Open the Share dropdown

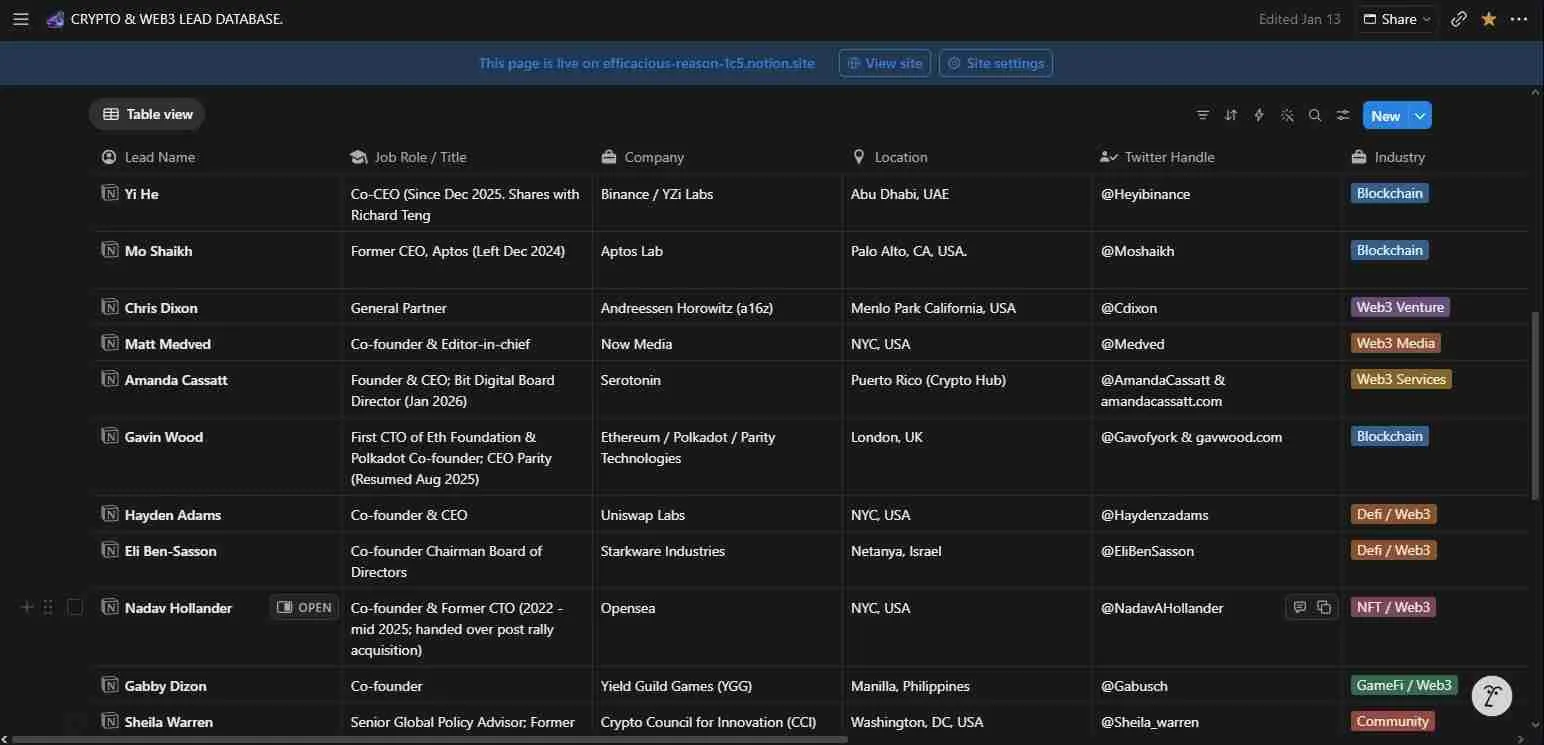coord(1397,19)
